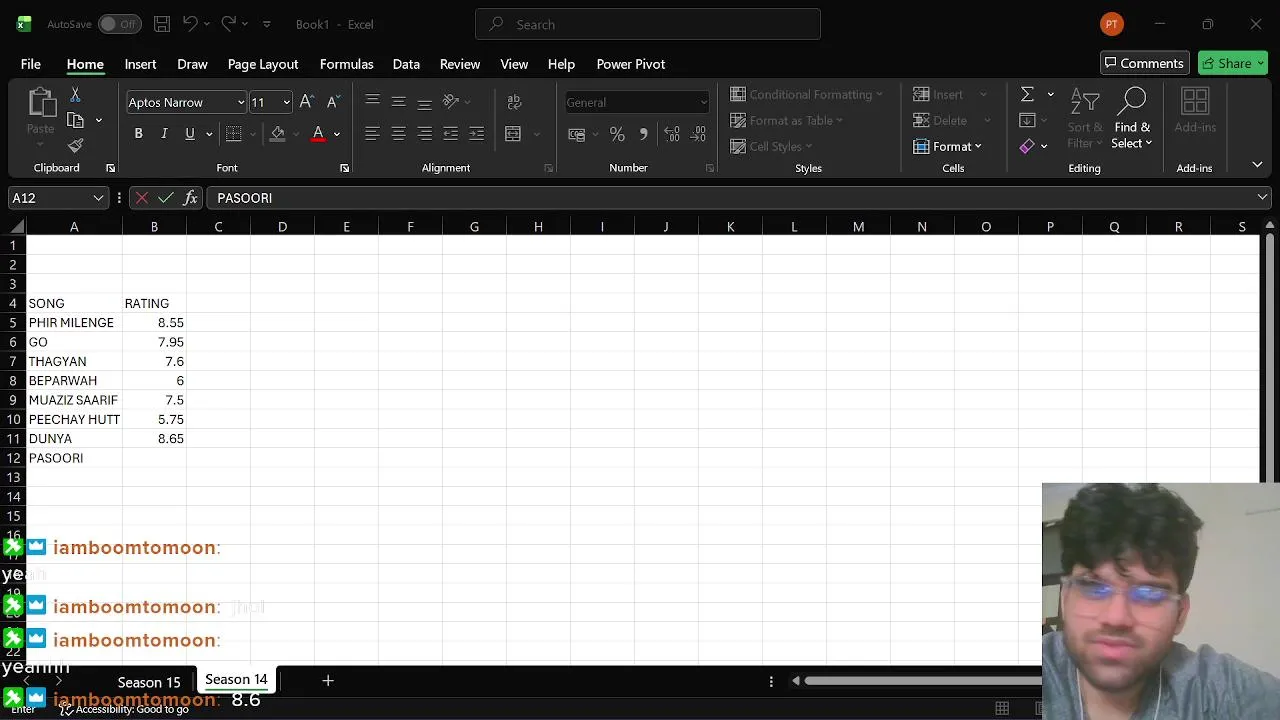This screenshot has height=720, width=1280.
Task: Switch to the Draw tab
Action: point(192,64)
